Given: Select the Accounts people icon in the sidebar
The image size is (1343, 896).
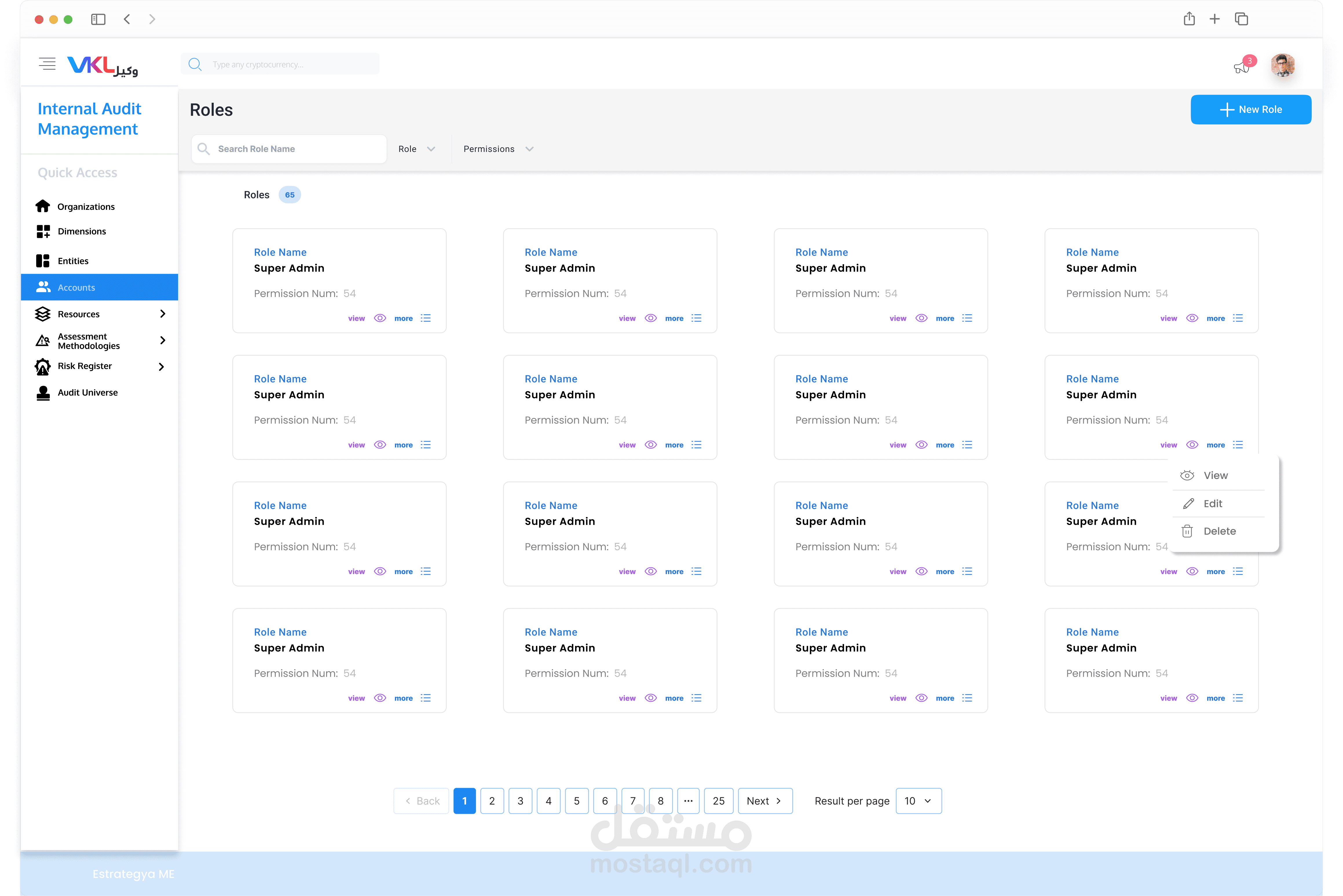Looking at the screenshot, I should coord(43,287).
